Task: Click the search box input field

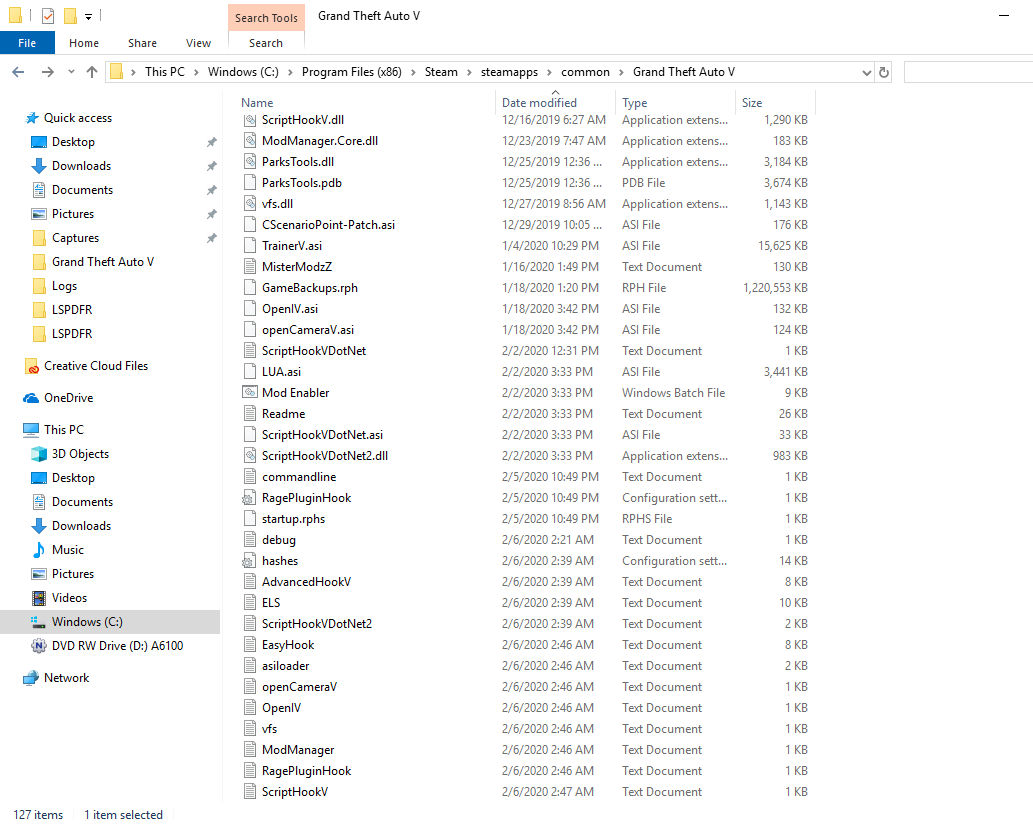Action: pyautogui.click(x=968, y=72)
